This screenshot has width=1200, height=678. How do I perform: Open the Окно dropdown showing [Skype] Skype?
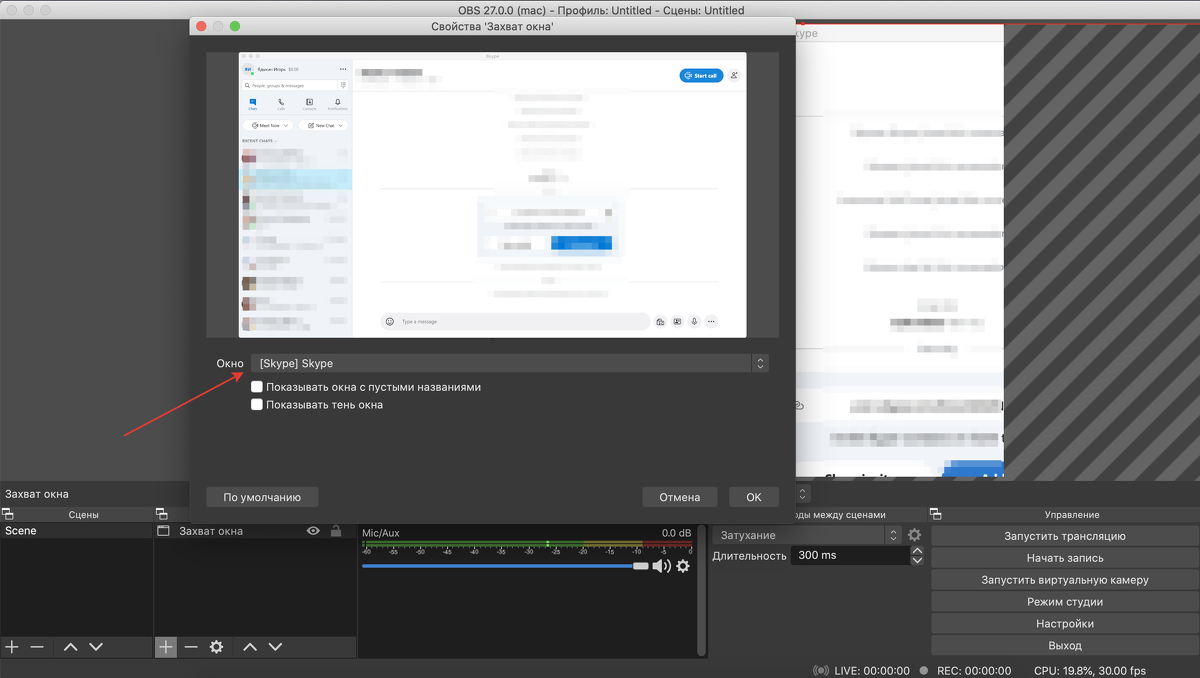(510, 364)
